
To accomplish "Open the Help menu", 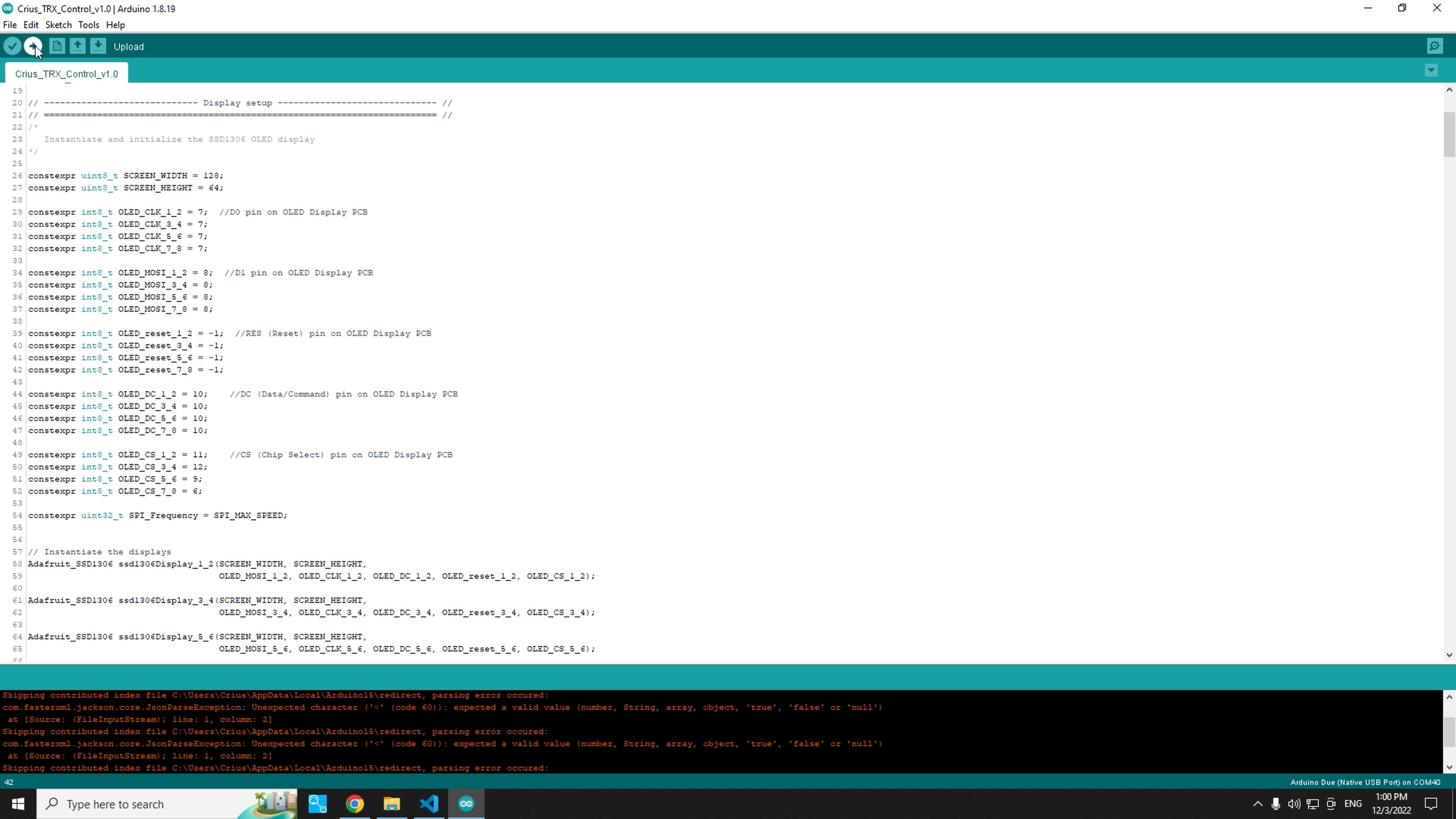I will (115, 25).
